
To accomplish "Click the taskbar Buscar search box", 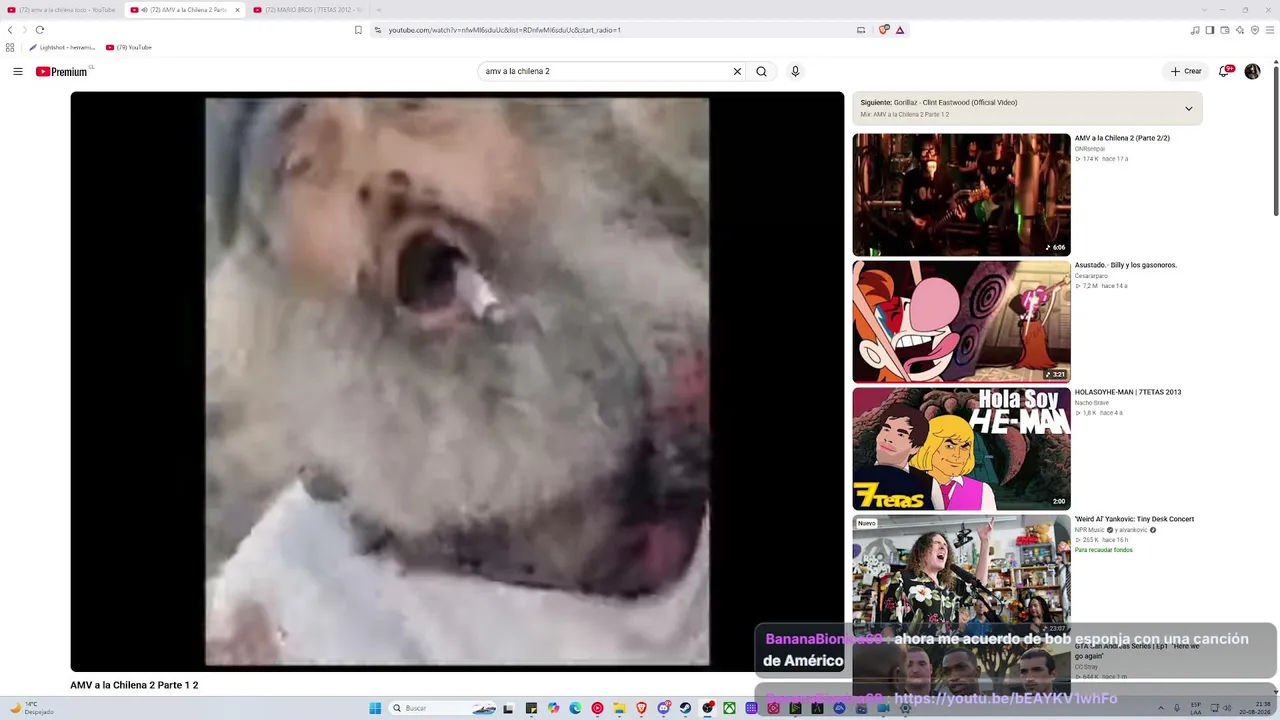I will (443, 708).
